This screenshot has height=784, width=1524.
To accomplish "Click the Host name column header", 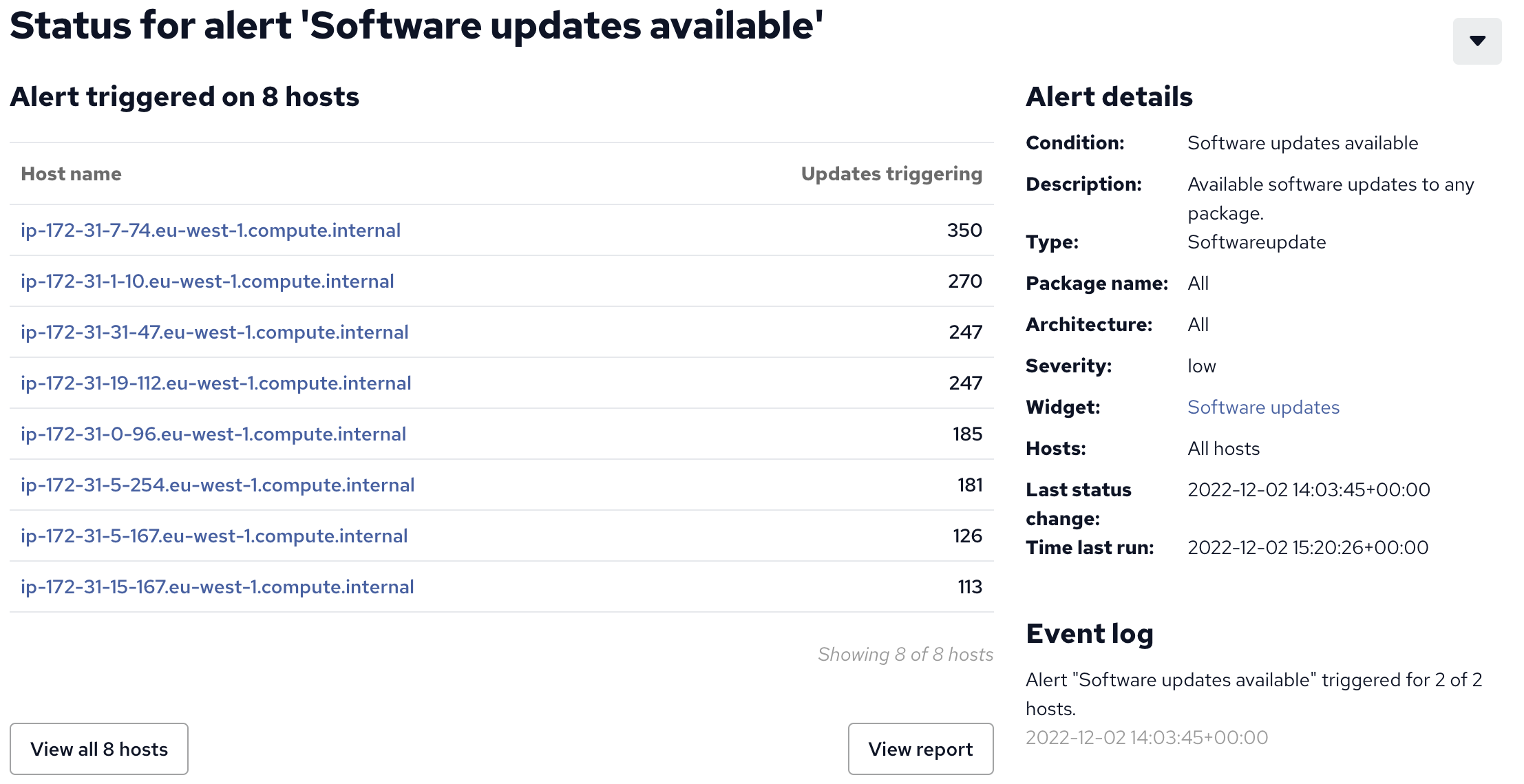I will pos(71,173).
